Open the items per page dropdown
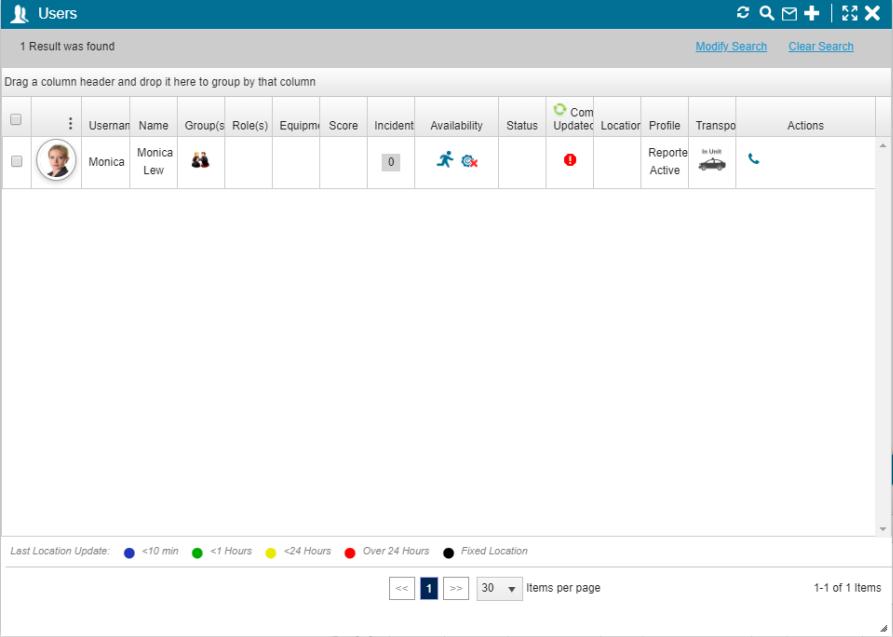This screenshot has width=893, height=637. click(x=499, y=589)
